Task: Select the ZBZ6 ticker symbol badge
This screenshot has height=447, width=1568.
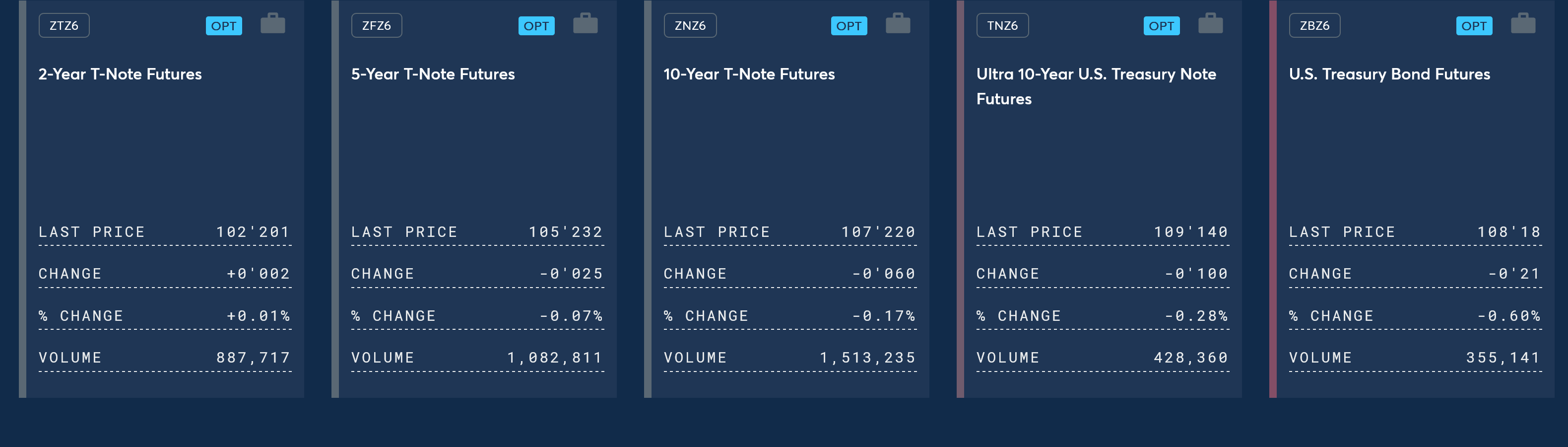Action: (x=1315, y=25)
